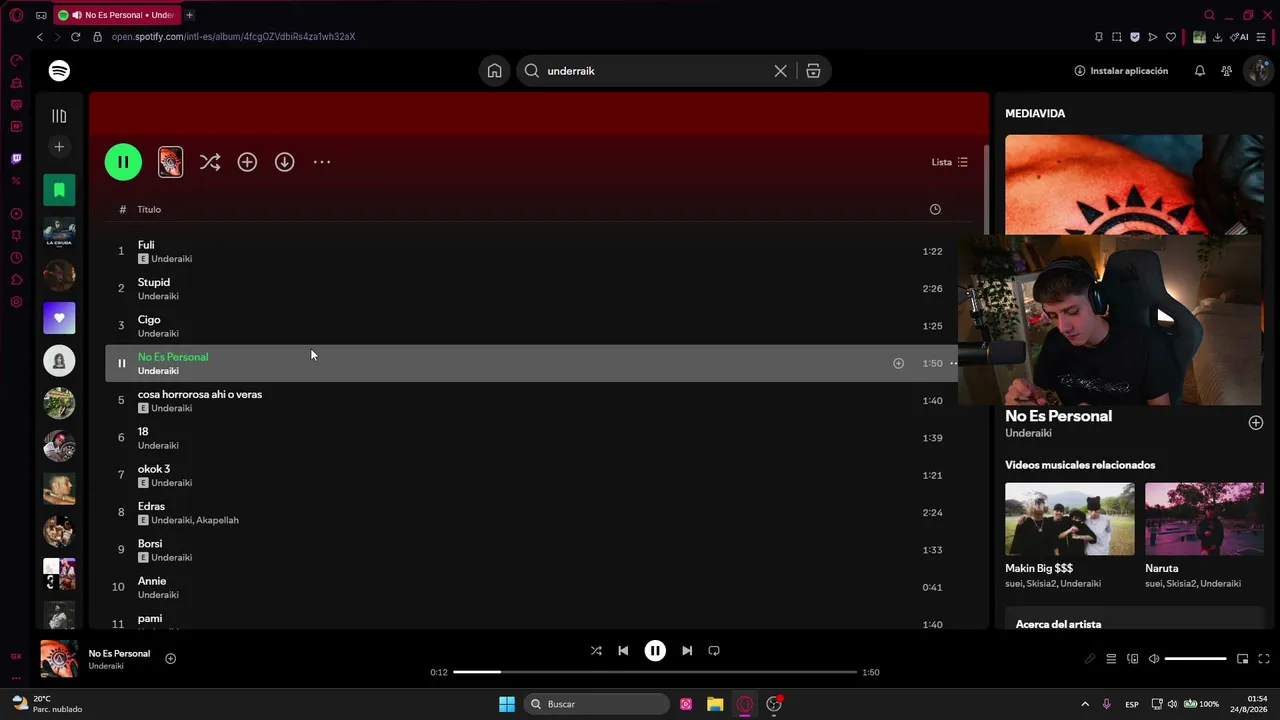This screenshot has height=720, width=1280.
Task: Open the Browse icon beside search
Action: [813, 71]
